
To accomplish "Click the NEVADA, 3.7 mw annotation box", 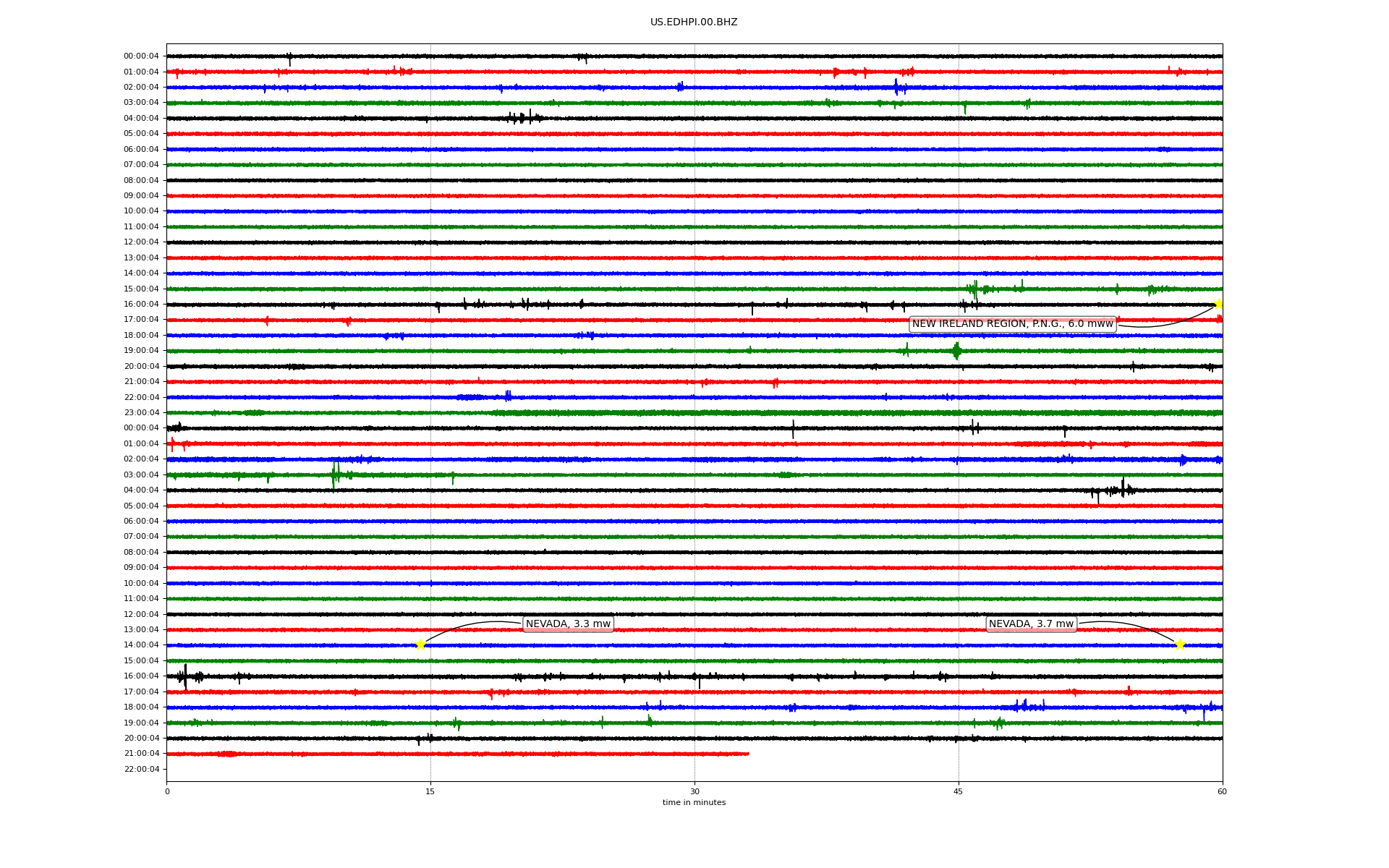I will 1031,624.
